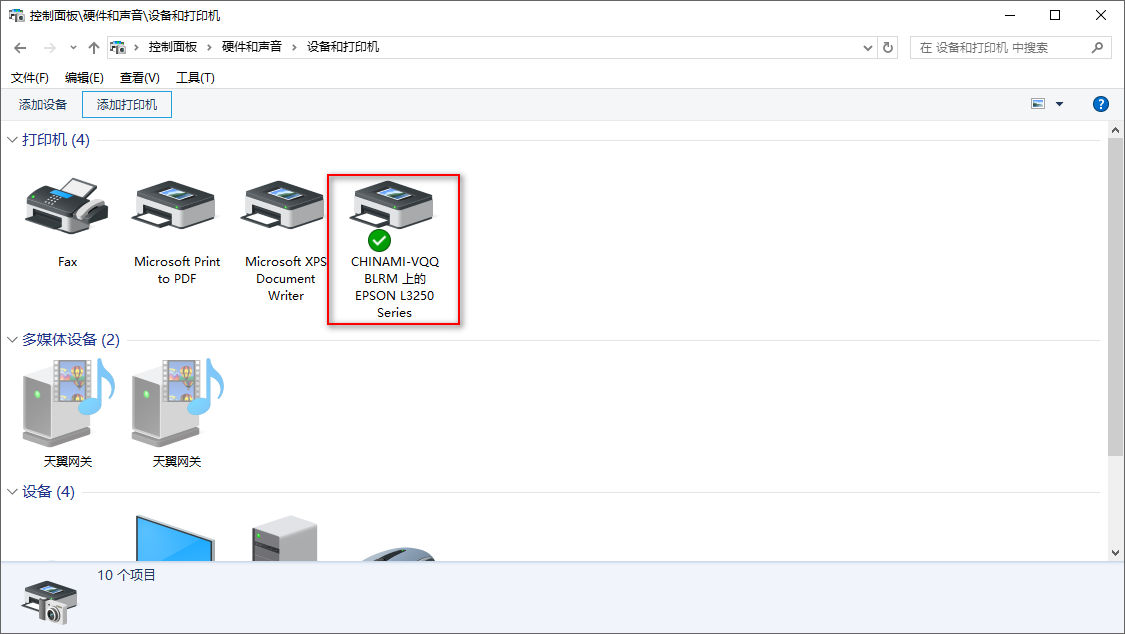Collapse the 设备 (4) group
The image size is (1125, 634).
[12, 491]
